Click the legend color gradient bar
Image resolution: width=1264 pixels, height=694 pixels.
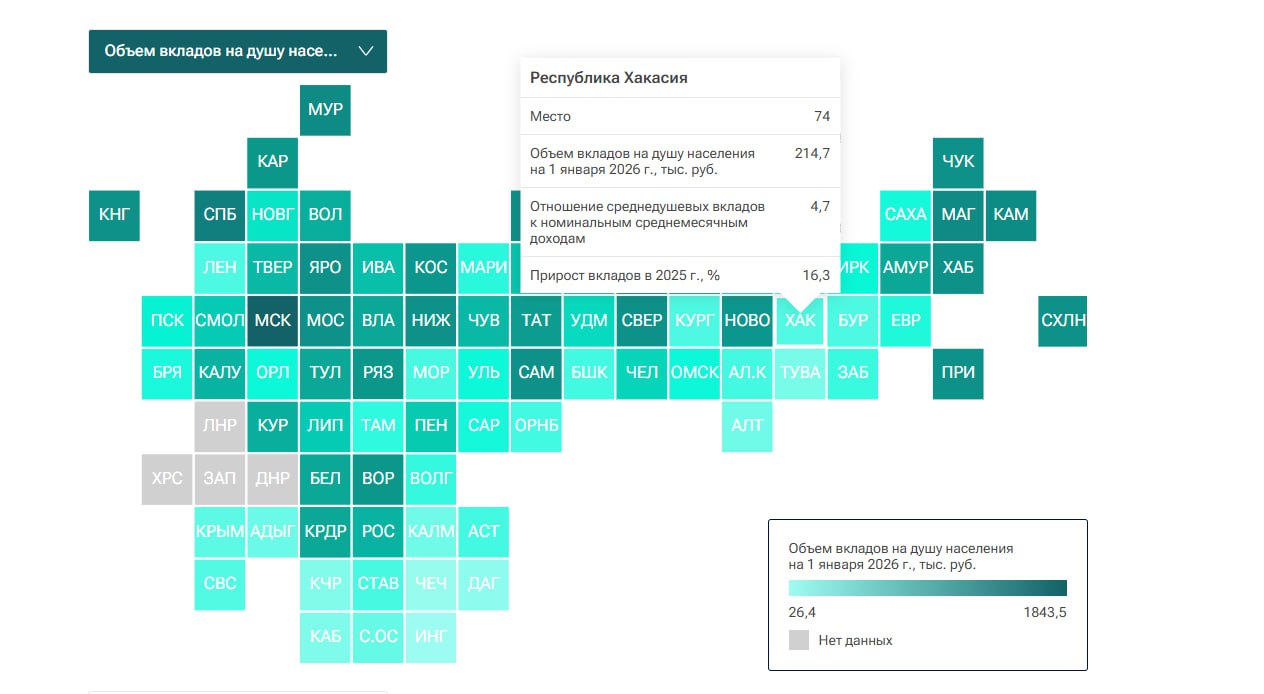coord(927,588)
